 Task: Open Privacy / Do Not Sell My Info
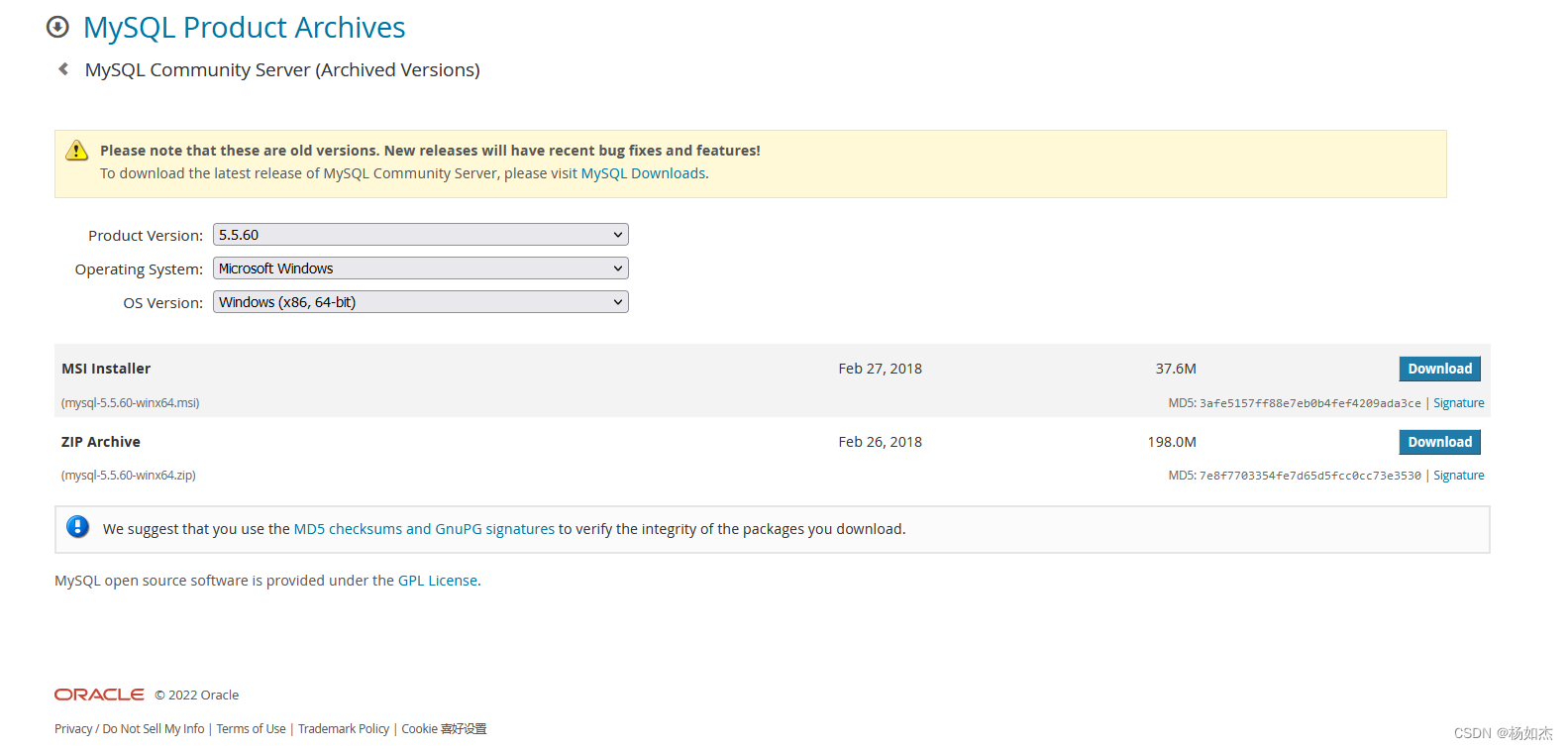[130, 729]
